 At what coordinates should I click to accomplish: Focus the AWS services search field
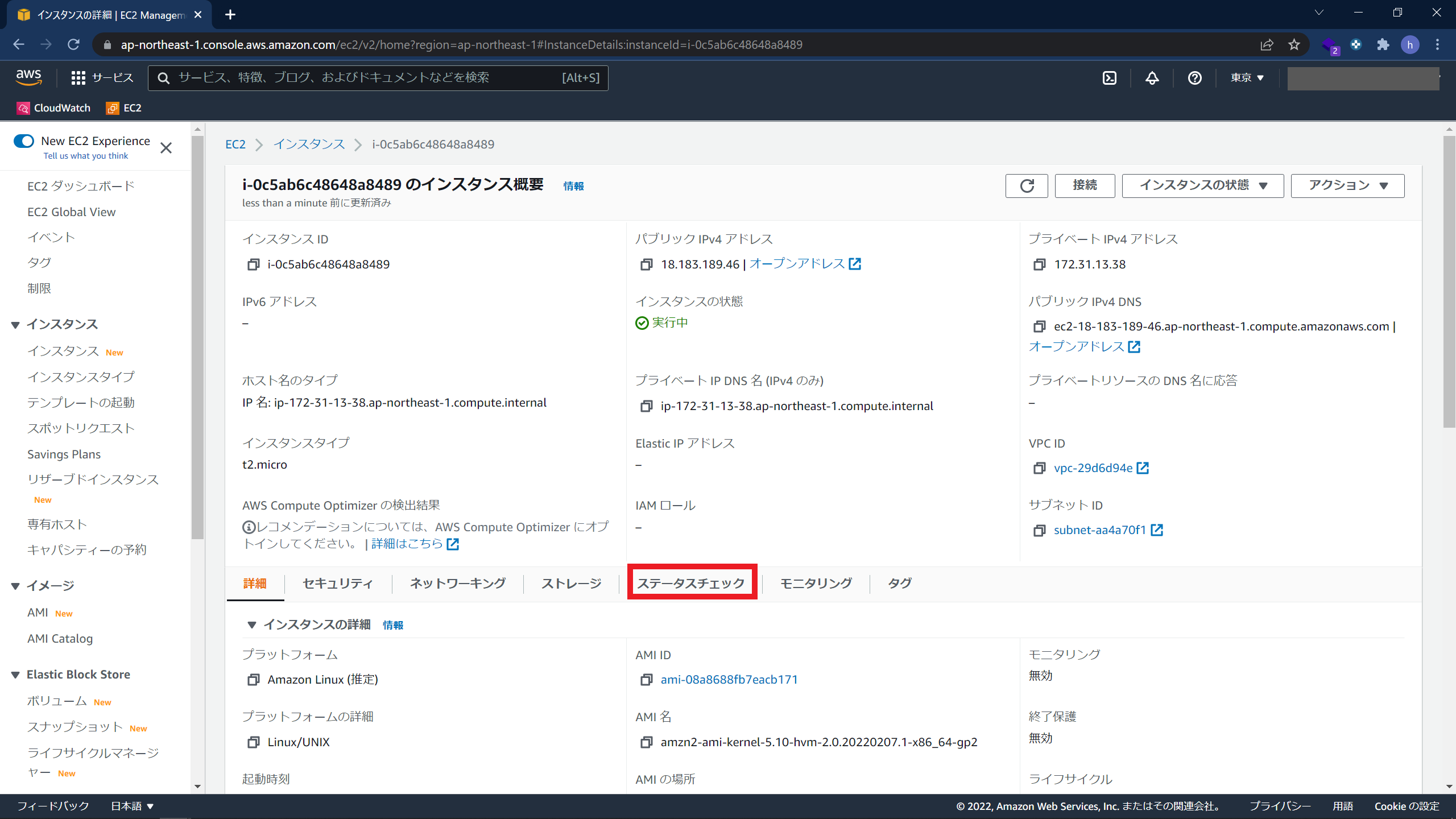[x=378, y=78]
